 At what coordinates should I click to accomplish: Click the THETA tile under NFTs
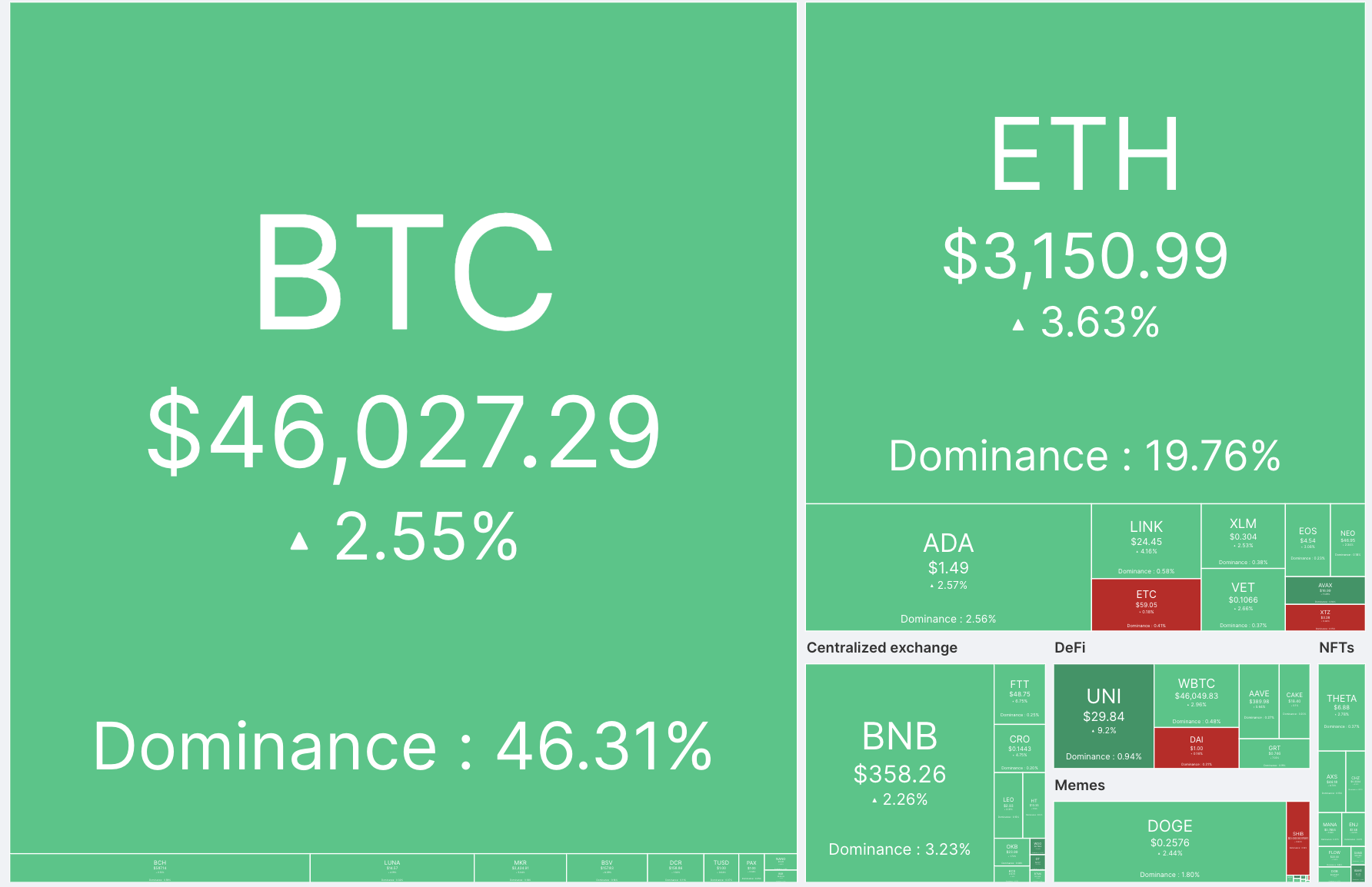click(1341, 707)
